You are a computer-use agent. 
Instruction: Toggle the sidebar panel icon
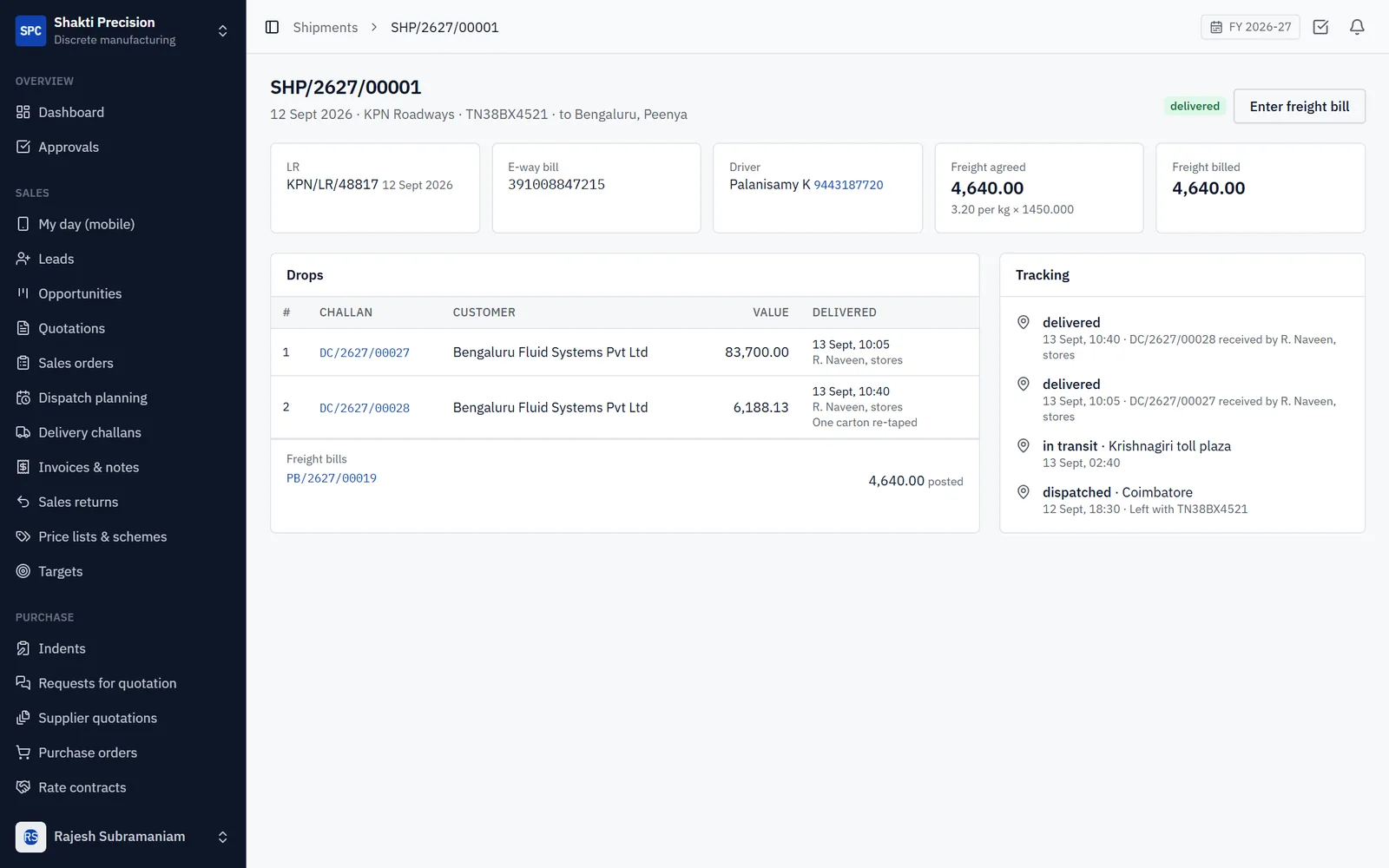[x=272, y=27]
